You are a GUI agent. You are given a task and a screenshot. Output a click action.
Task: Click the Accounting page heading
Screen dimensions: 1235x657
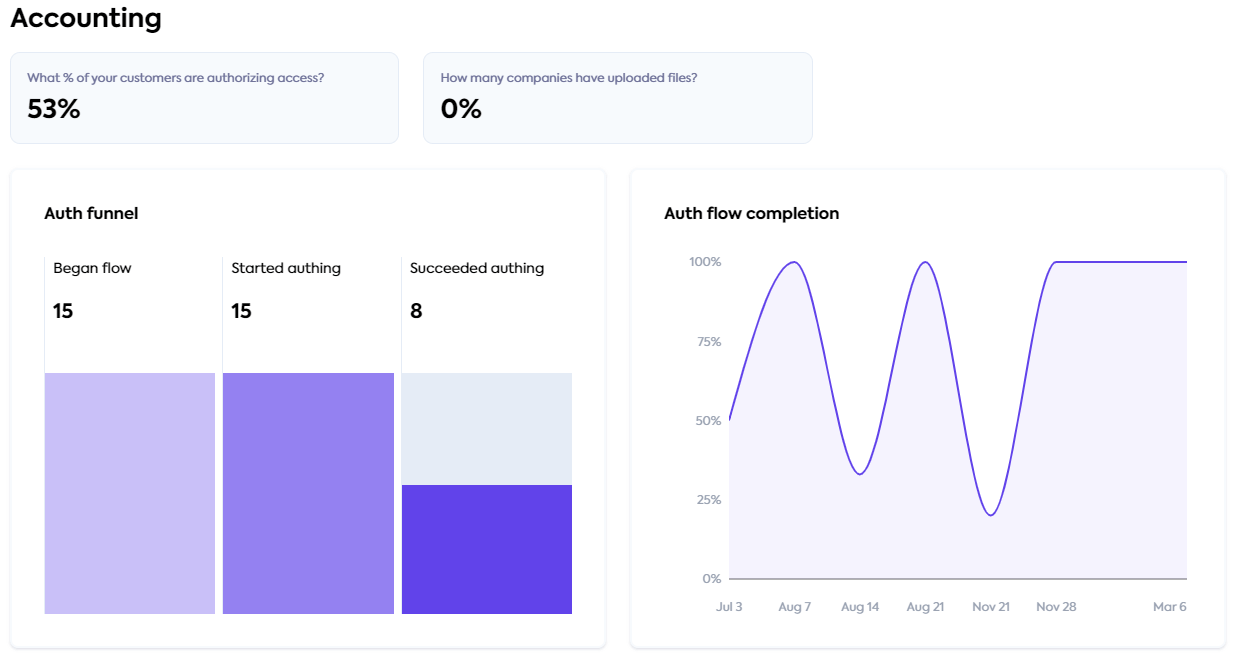[86, 18]
